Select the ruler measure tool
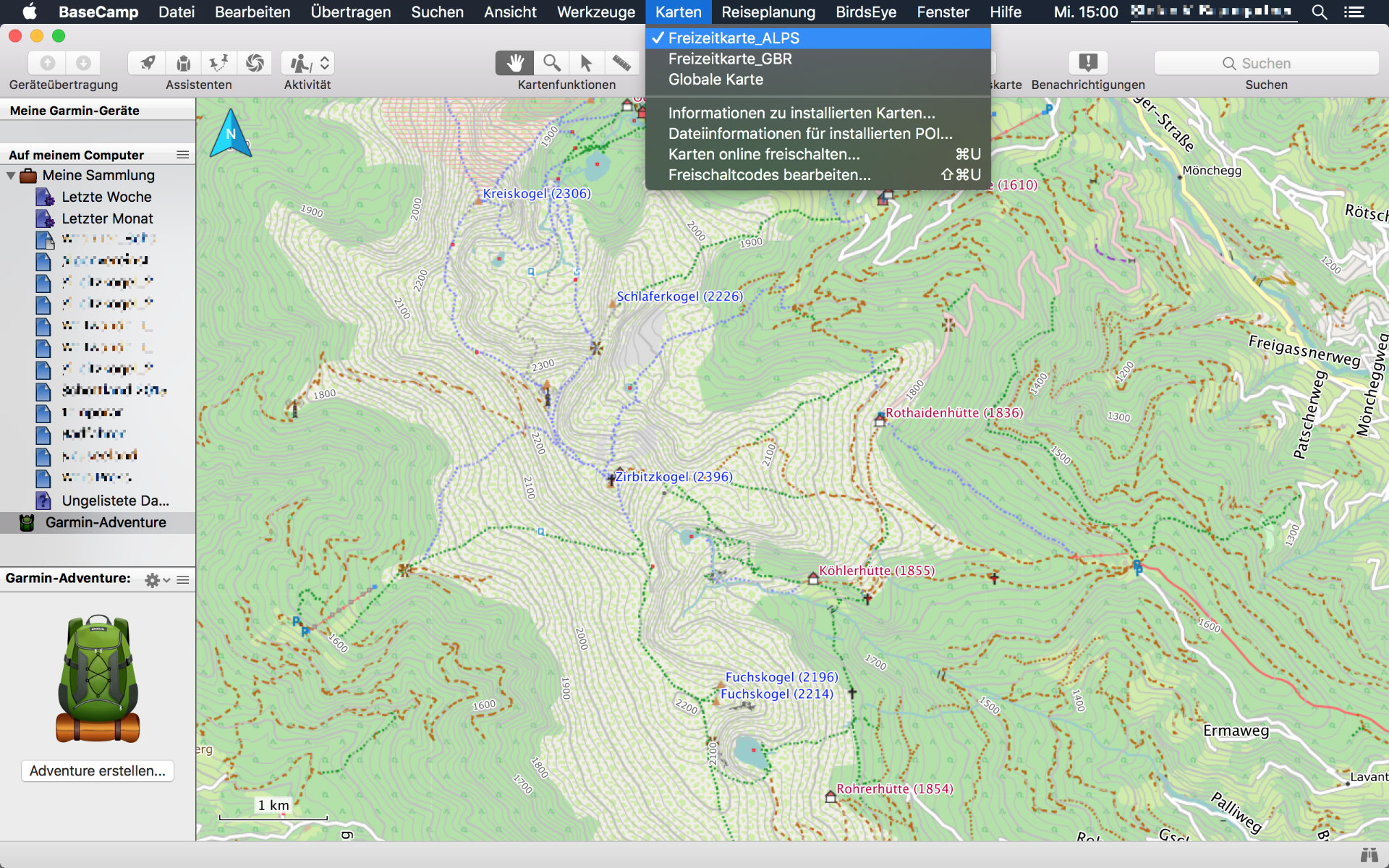 621,63
